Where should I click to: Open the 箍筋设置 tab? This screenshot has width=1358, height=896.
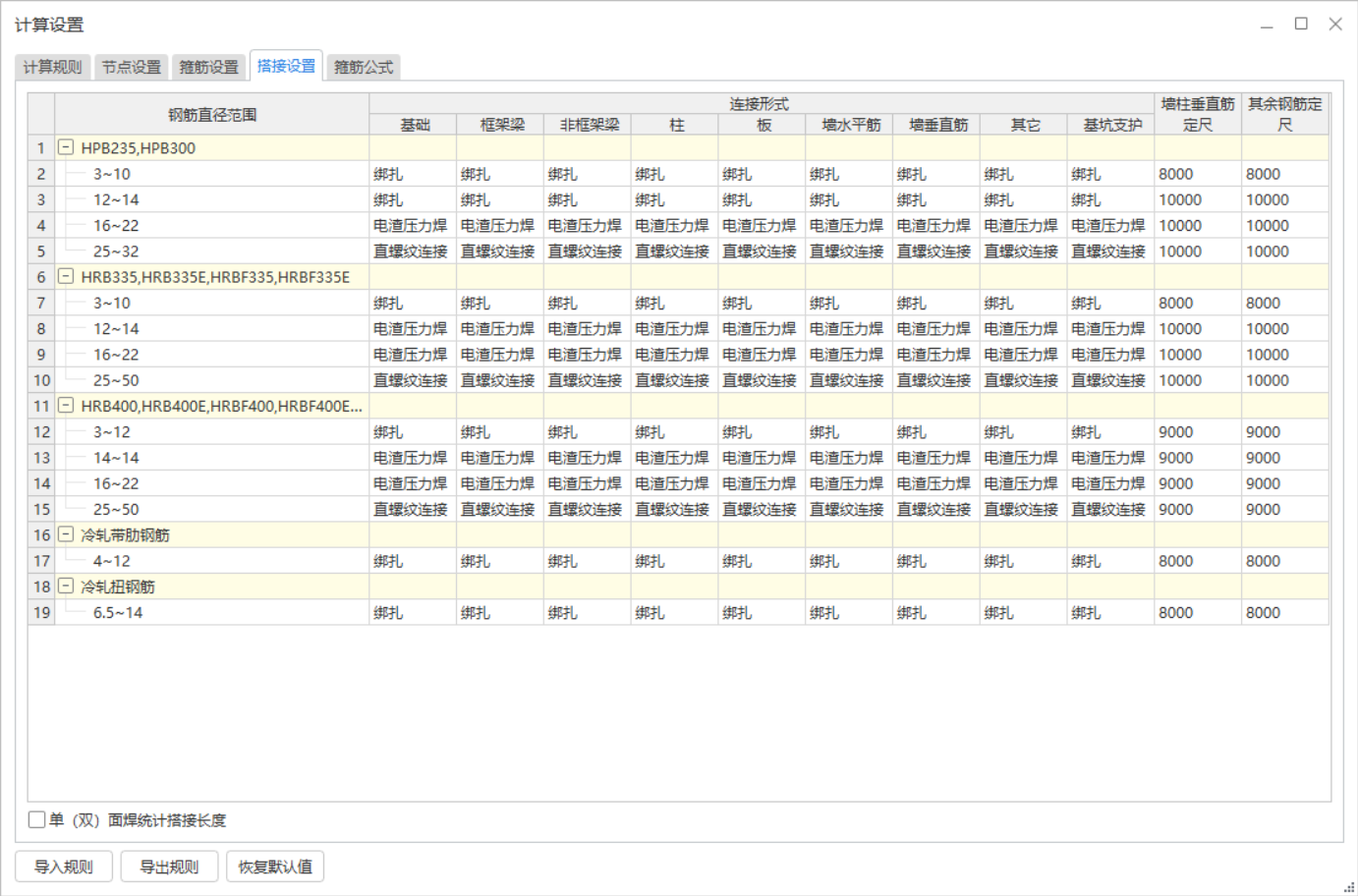(208, 67)
